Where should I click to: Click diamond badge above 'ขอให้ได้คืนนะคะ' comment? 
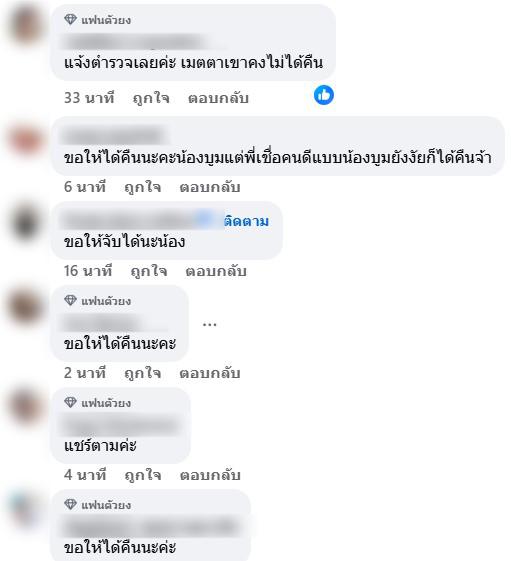(70, 301)
